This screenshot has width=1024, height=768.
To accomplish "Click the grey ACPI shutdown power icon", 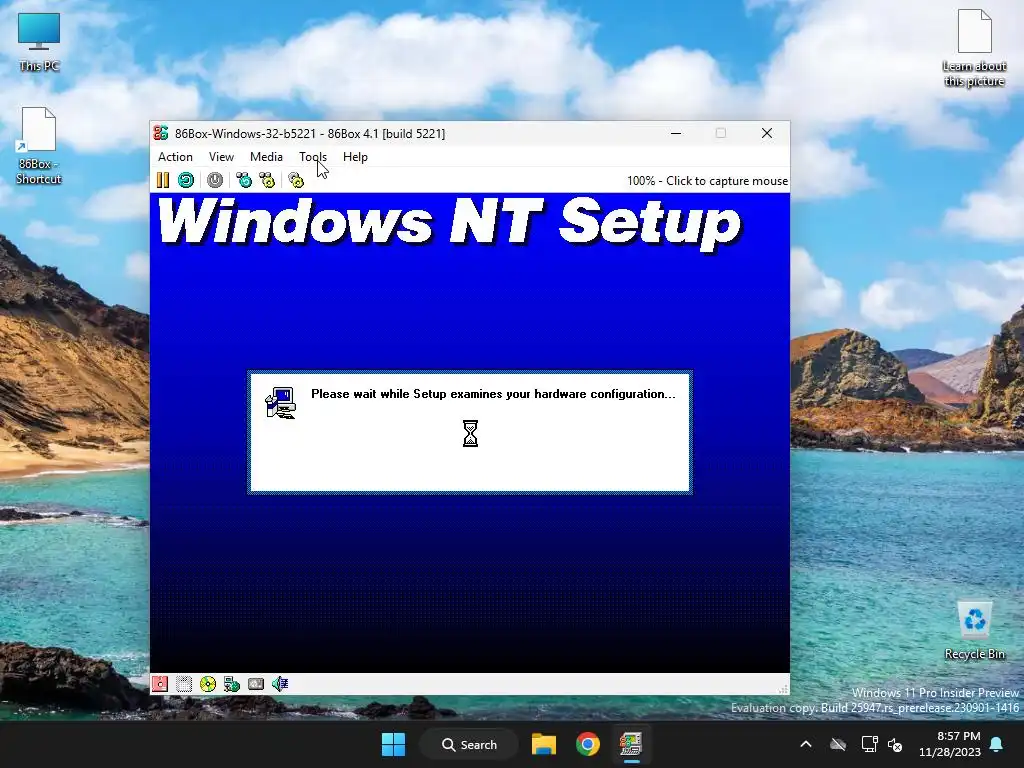I will 215,180.
